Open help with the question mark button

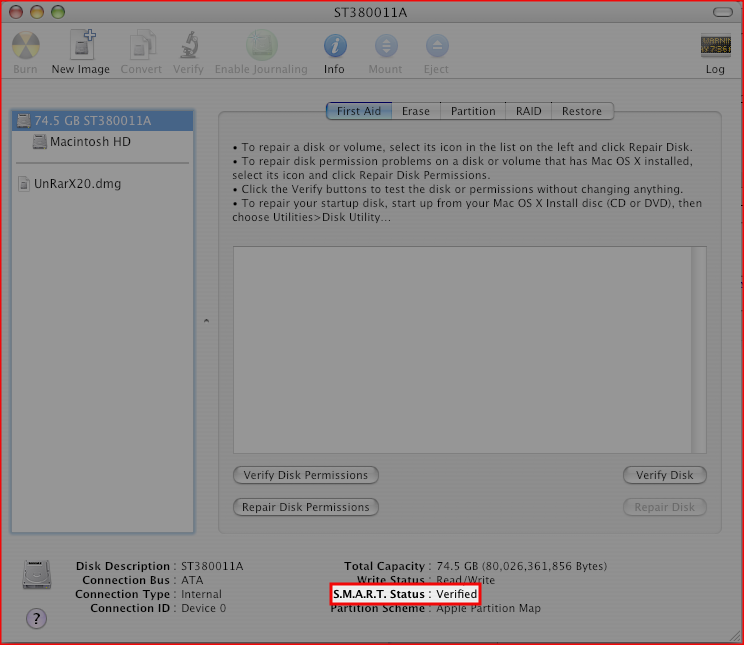(x=37, y=618)
